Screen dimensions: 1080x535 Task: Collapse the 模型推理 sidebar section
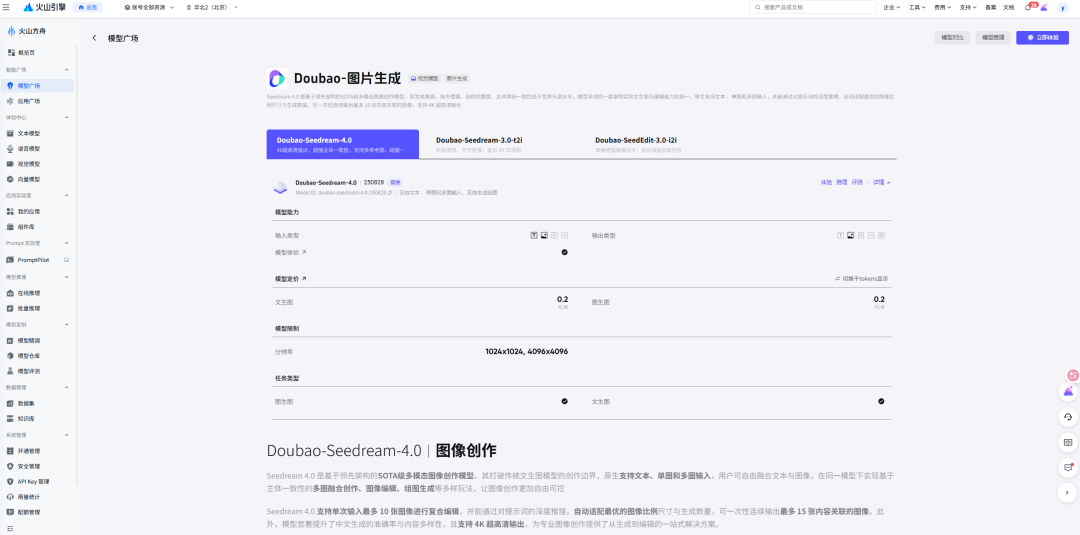tap(67, 277)
